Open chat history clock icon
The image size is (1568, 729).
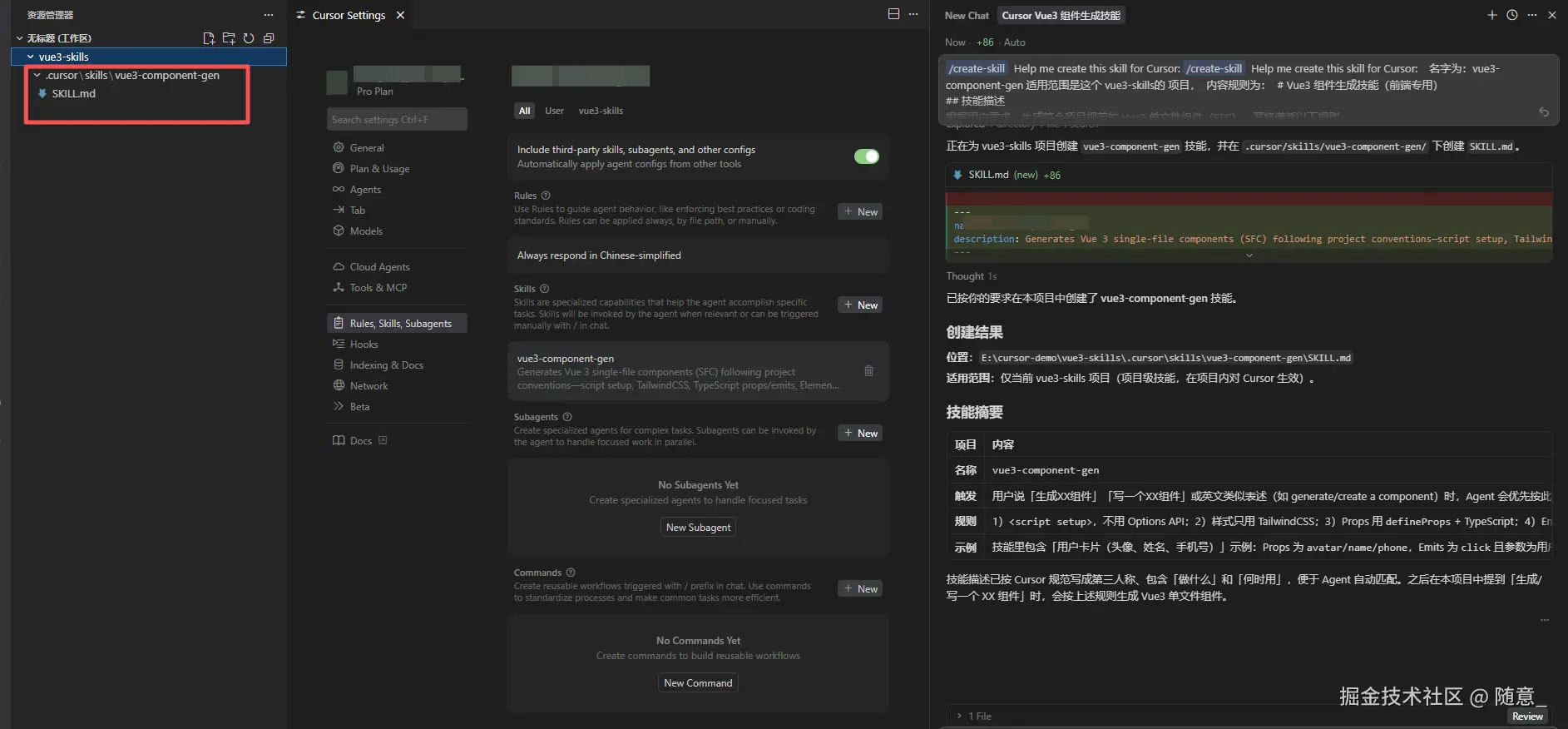pyautogui.click(x=1511, y=15)
